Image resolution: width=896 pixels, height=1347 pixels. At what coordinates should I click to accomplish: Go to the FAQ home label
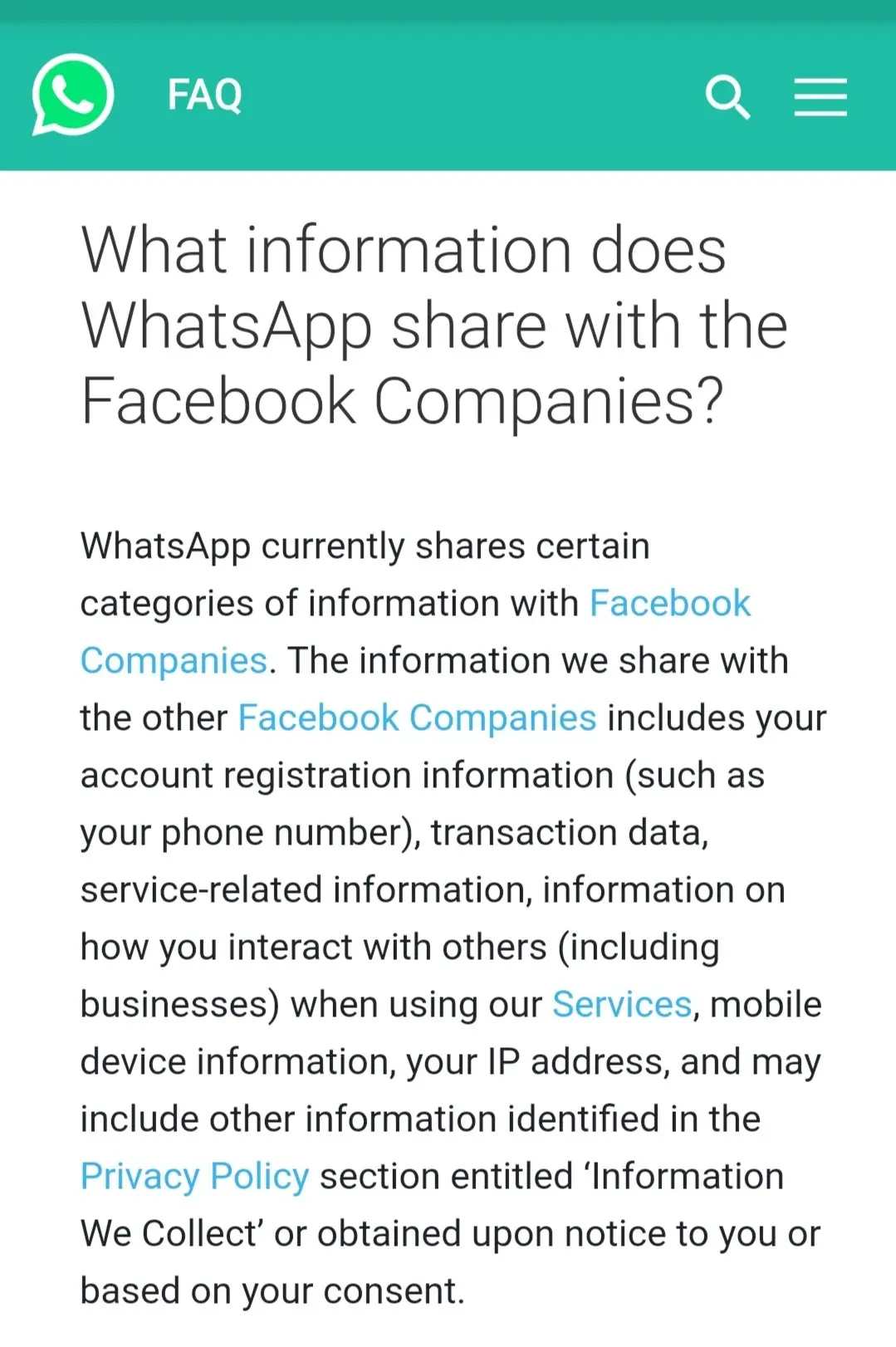[205, 95]
